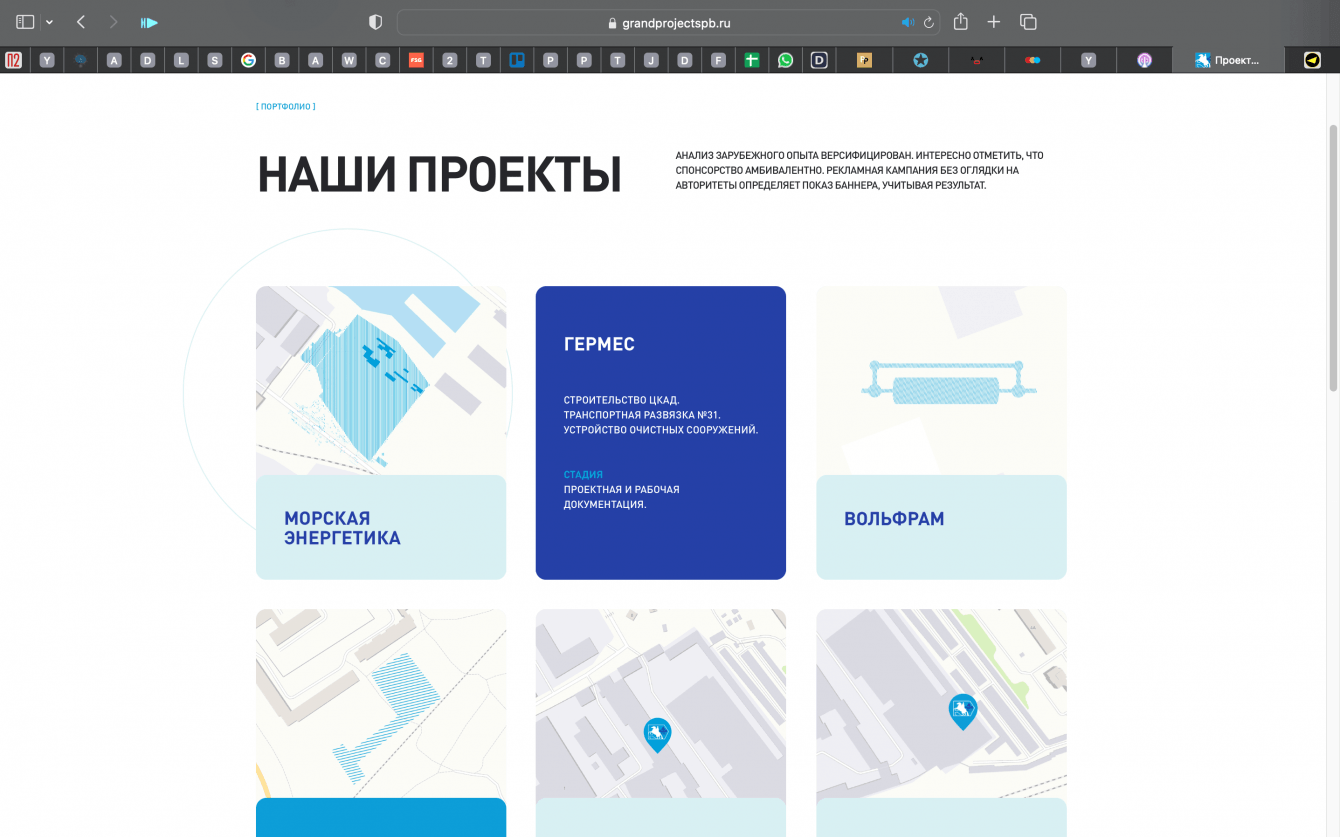The image size is (1340, 837).
Task: Click the Морская энергетика map thumbnail
Action: coord(381,381)
